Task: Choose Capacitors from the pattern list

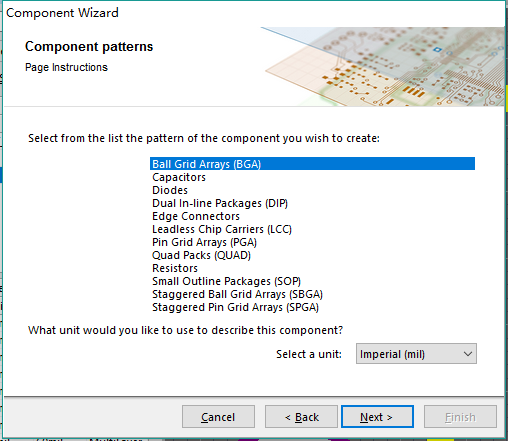Action: point(312,177)
